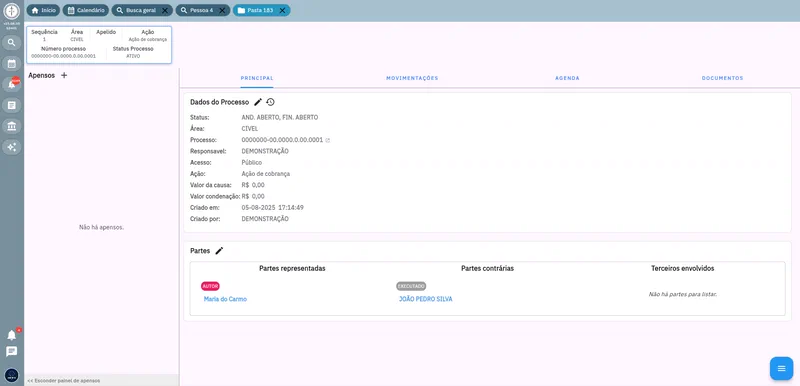Close the Pasta 183 tab

(x=282, y=10)
